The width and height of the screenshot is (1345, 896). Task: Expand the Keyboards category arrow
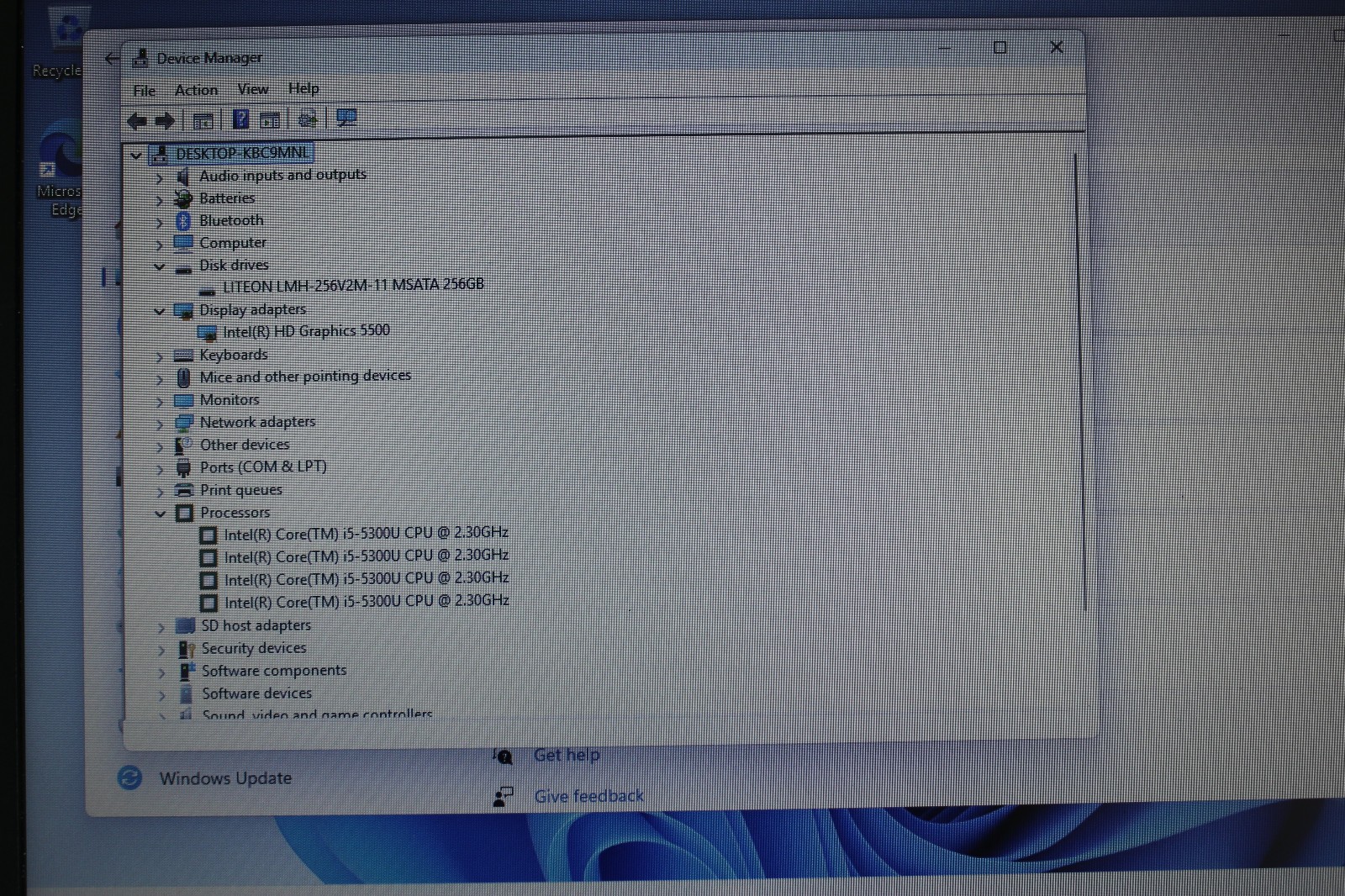tap(160, 356)
